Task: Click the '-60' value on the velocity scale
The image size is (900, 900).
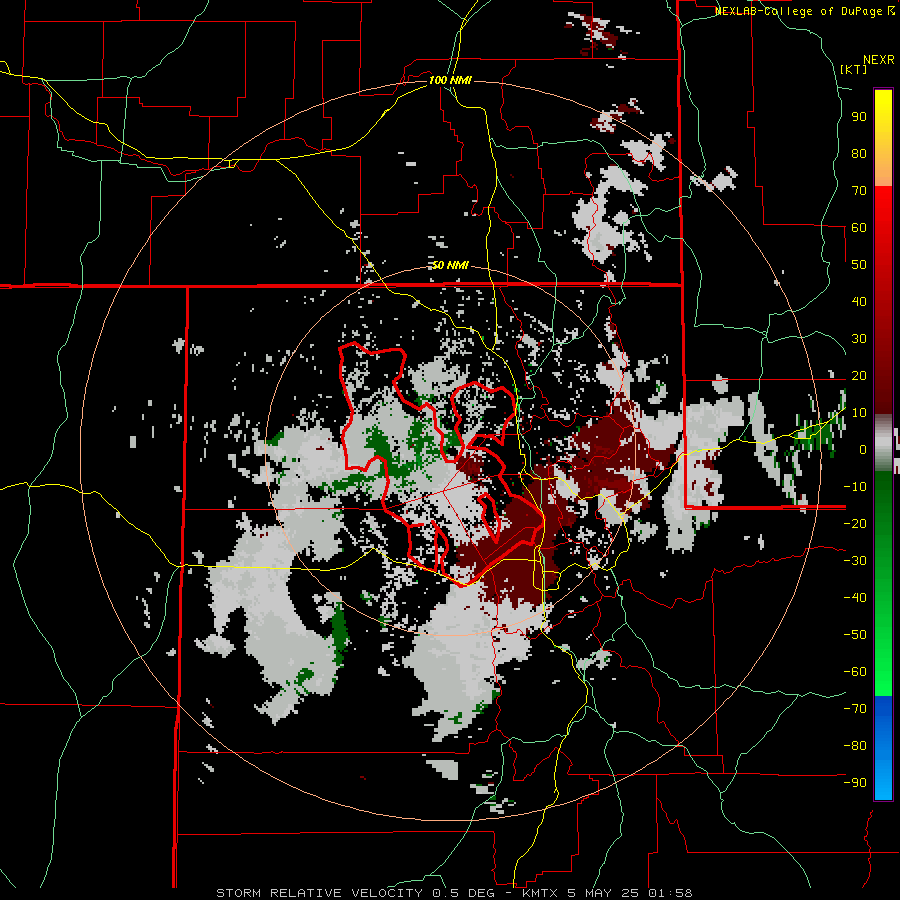Action: [x=855, y=672]
